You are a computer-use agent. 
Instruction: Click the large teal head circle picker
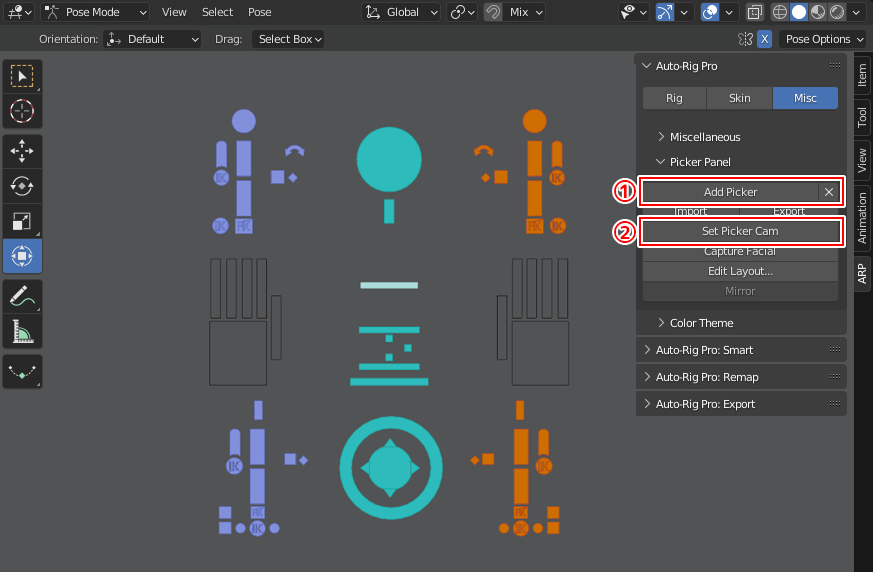coord(389,160)
